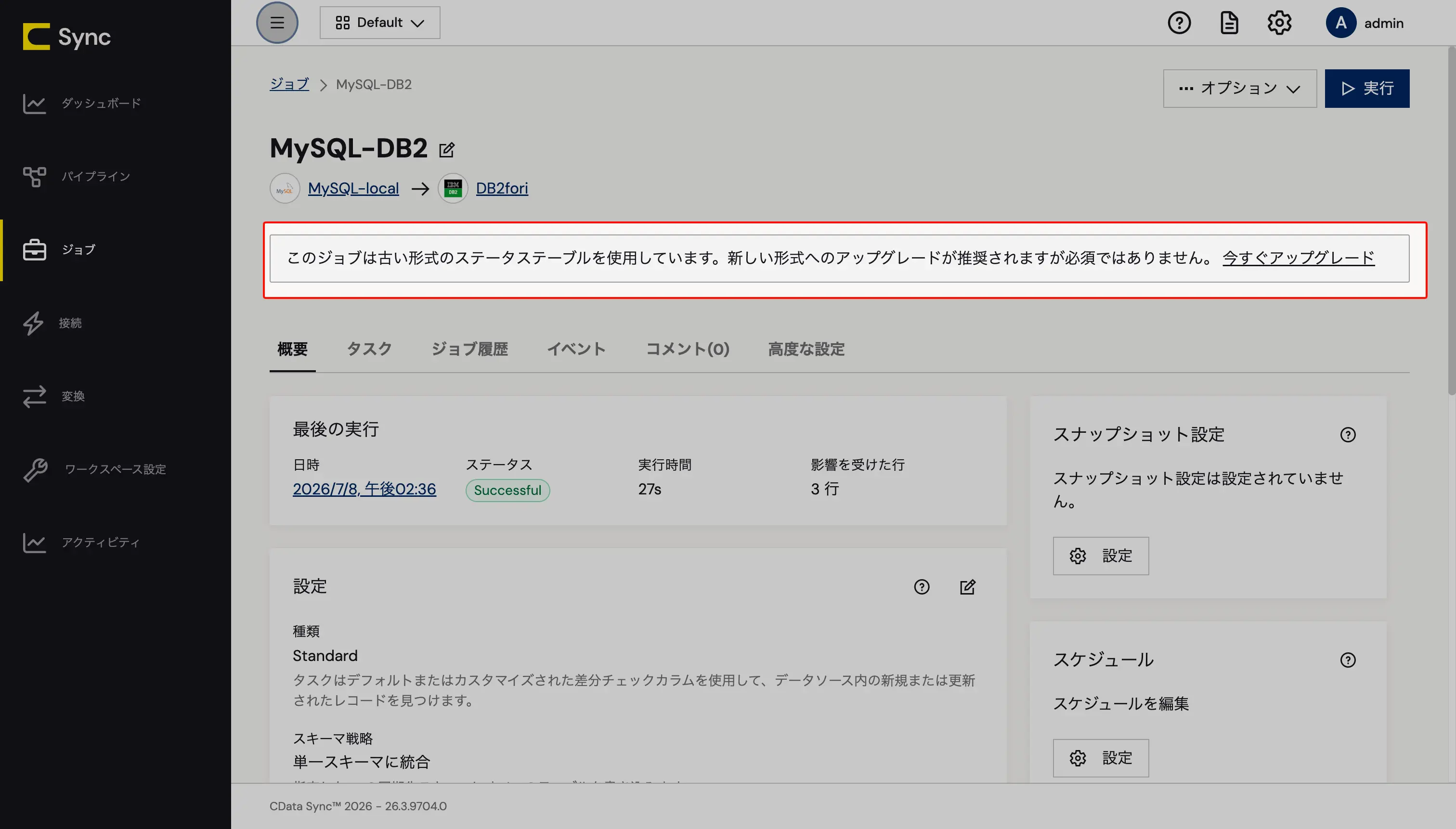The image size is (1456, 829).
Task: Click the dashboard chart icon
Action: tap(34, 104)
